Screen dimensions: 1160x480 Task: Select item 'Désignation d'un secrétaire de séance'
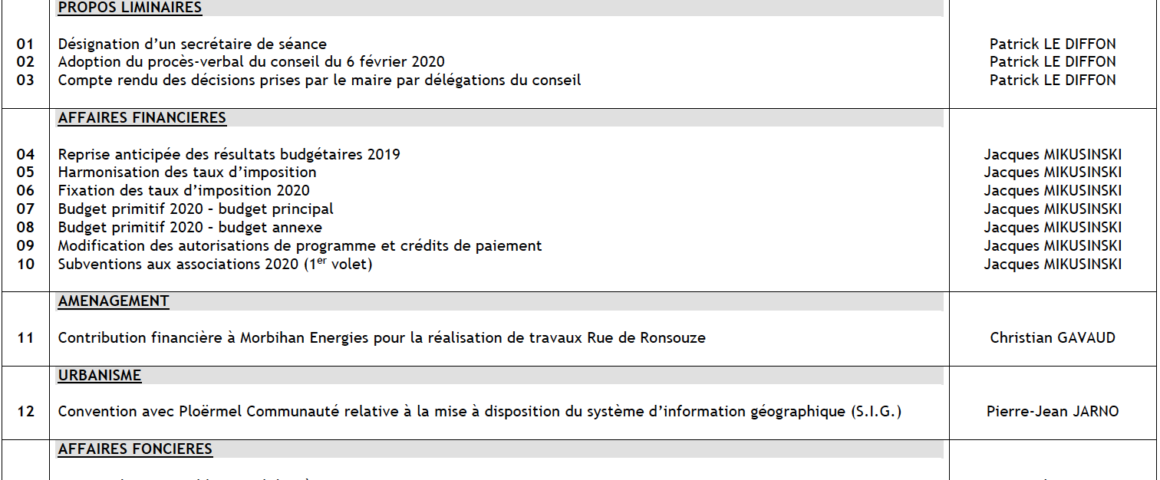tap(192, 44)
